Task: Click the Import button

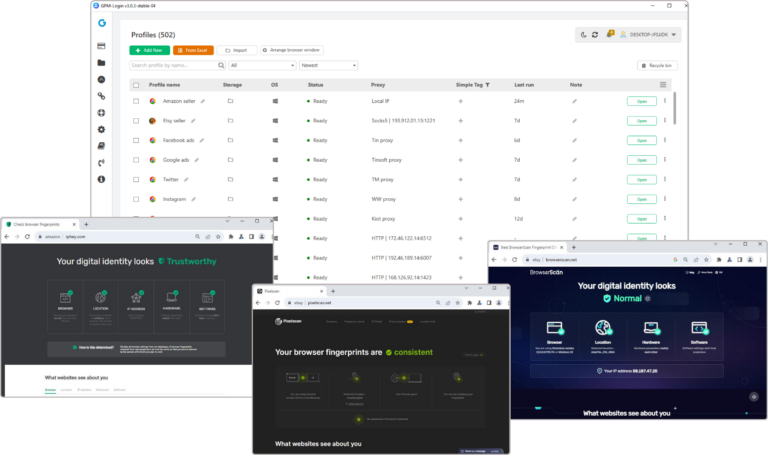Action: tap(237, 50)
